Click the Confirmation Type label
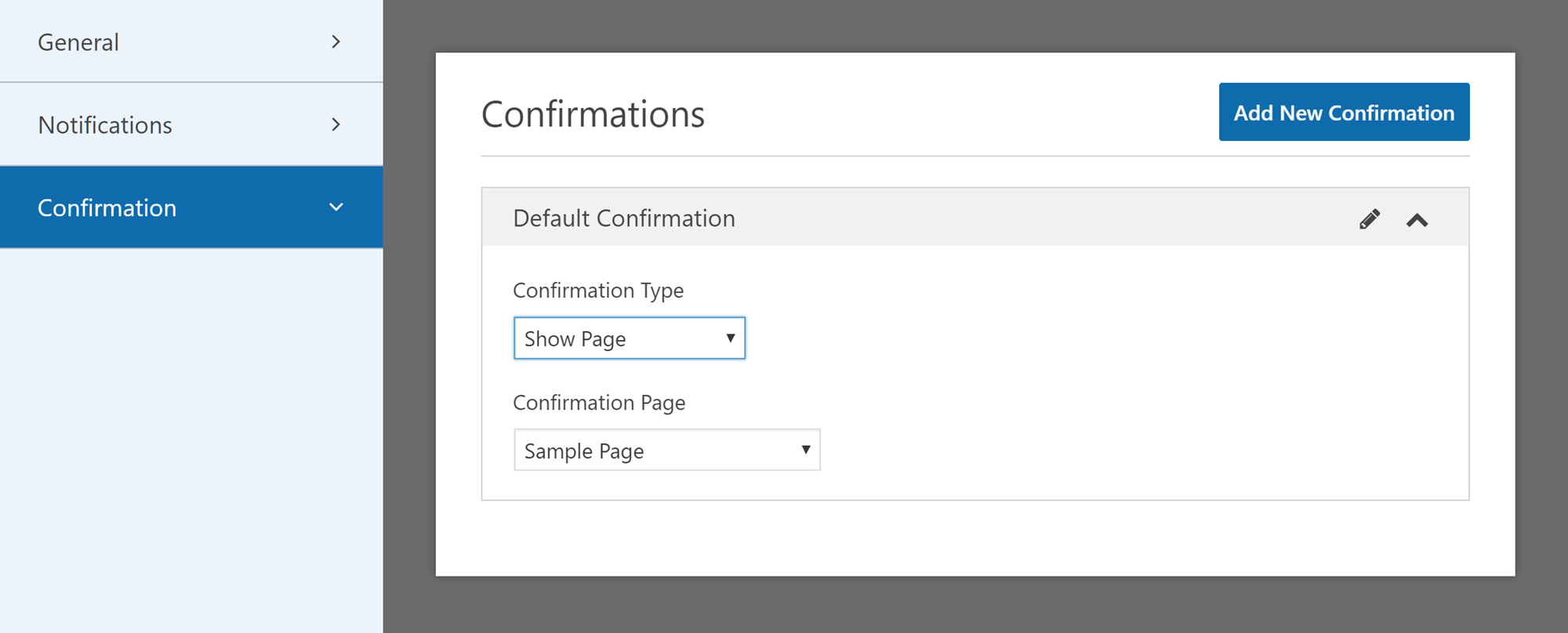 (x=598, y=291)
